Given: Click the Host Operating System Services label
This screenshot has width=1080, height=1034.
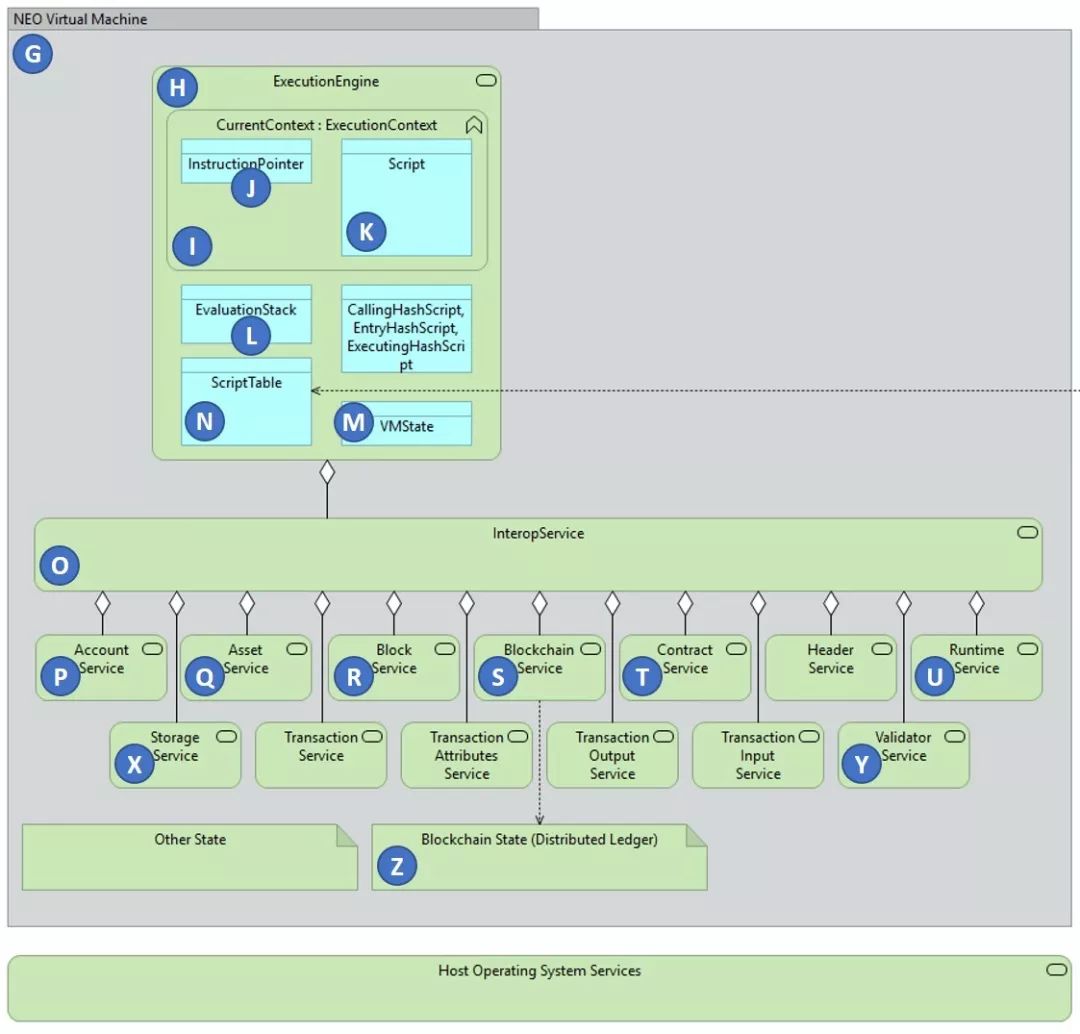Looking at the screenshot, I should coord(539,971).
